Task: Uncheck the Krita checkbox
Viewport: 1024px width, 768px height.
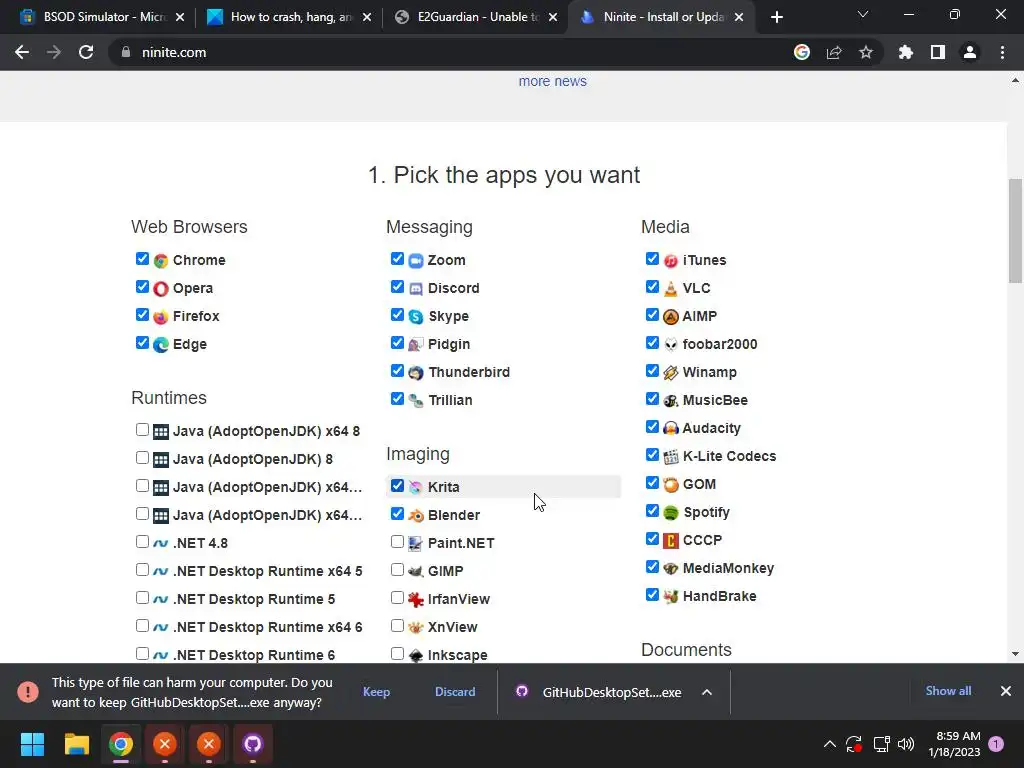Action: point(397,485)
